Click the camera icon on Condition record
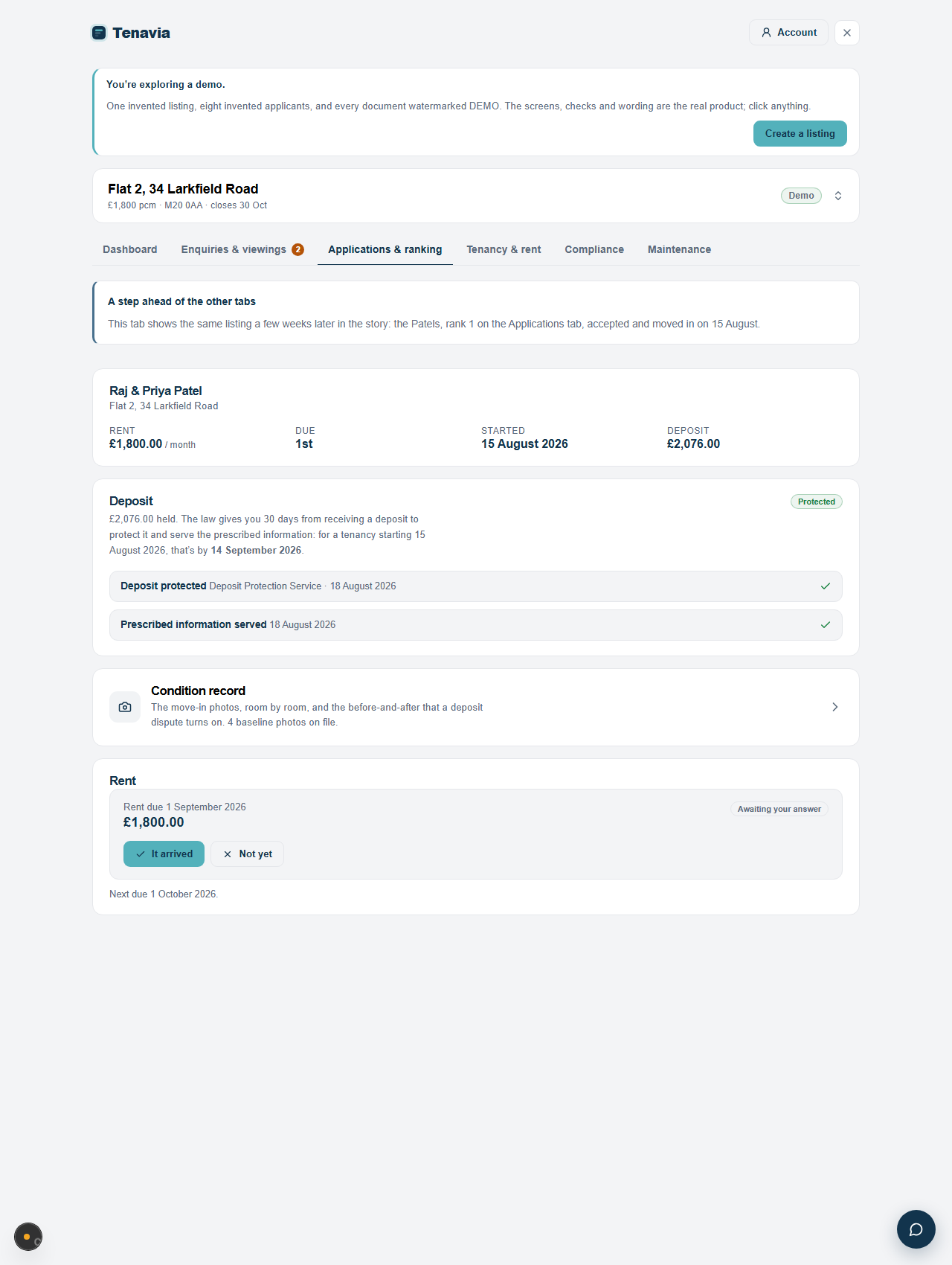The width and height of the screenshot is (952, 1265). click(x=125, y=707)
